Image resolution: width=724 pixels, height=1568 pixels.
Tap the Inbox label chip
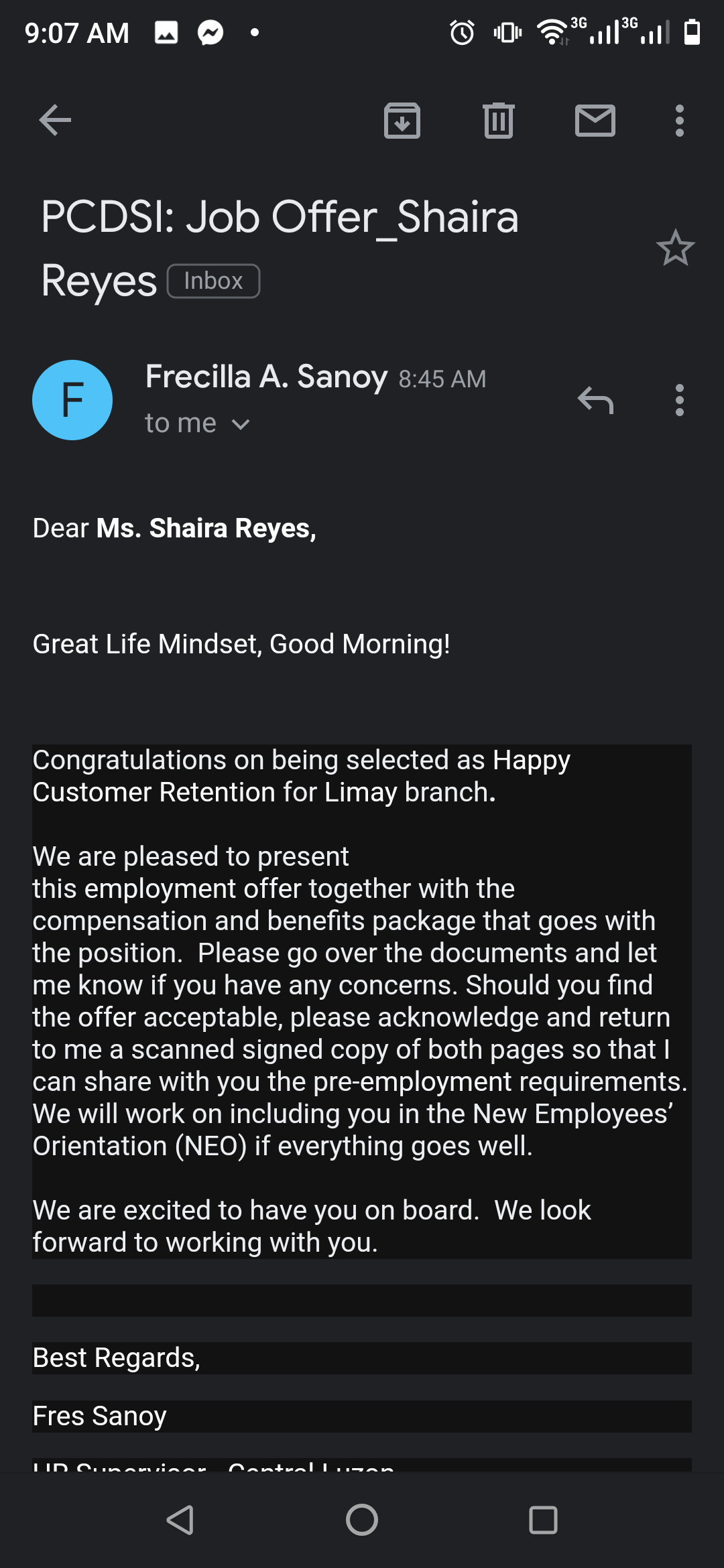click(213, 281)
